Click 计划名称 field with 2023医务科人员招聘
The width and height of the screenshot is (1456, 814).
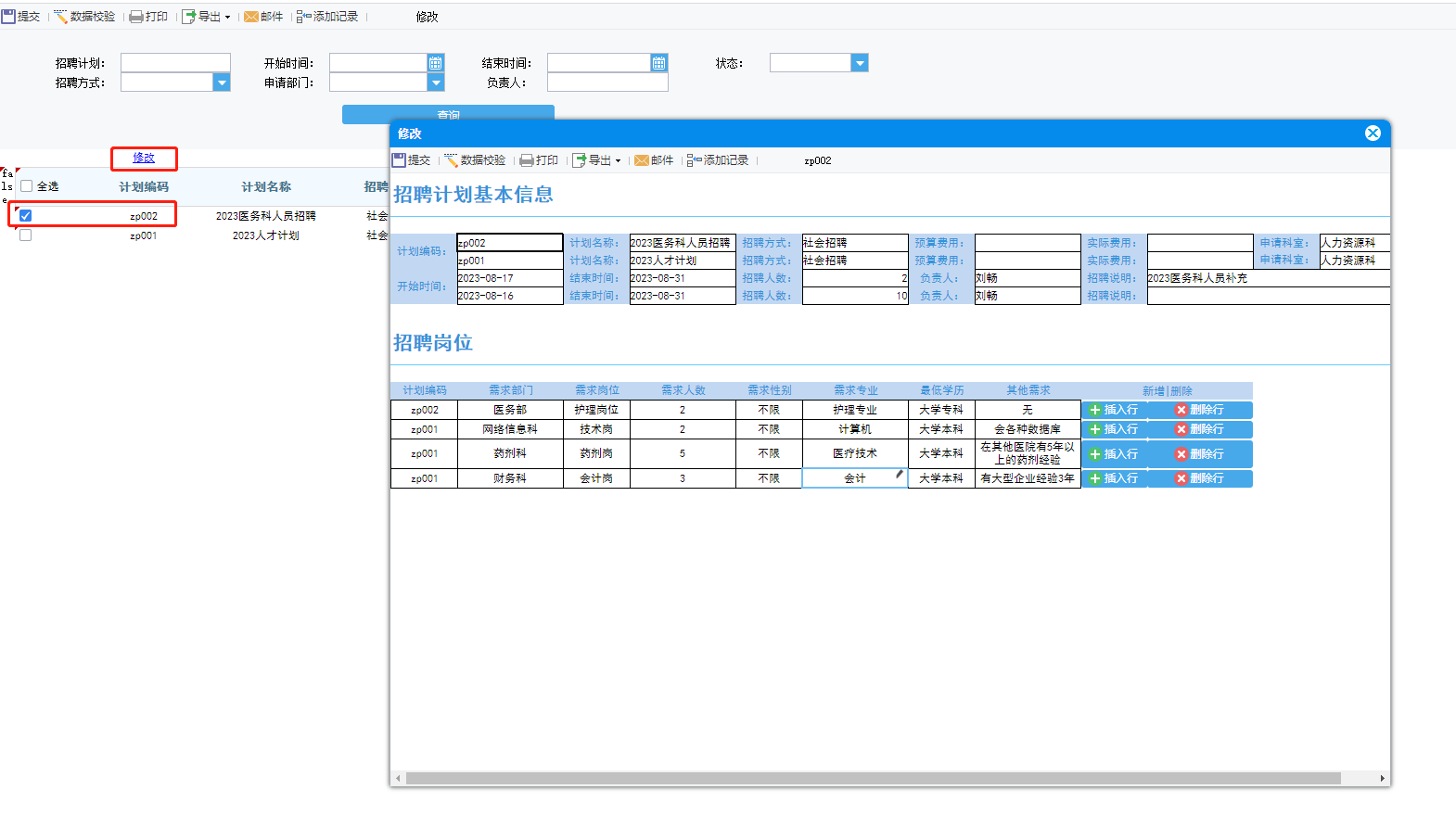pos(683,243)
